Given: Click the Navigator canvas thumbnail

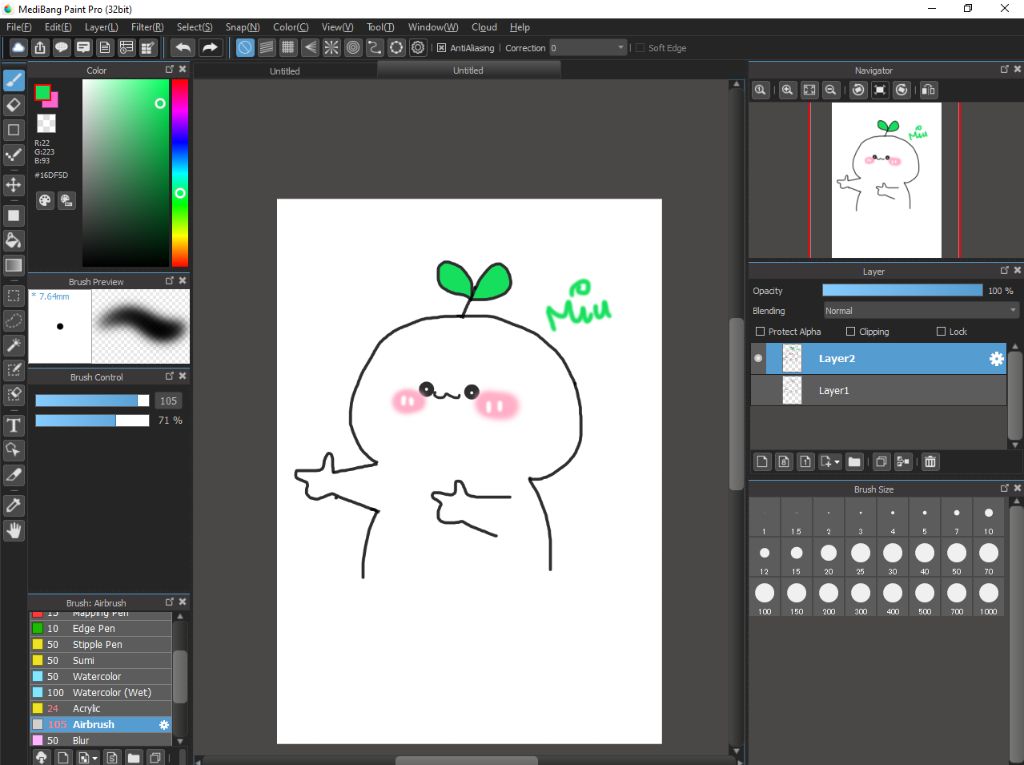Looking at the screenshot, I should (x=886, y=180).
